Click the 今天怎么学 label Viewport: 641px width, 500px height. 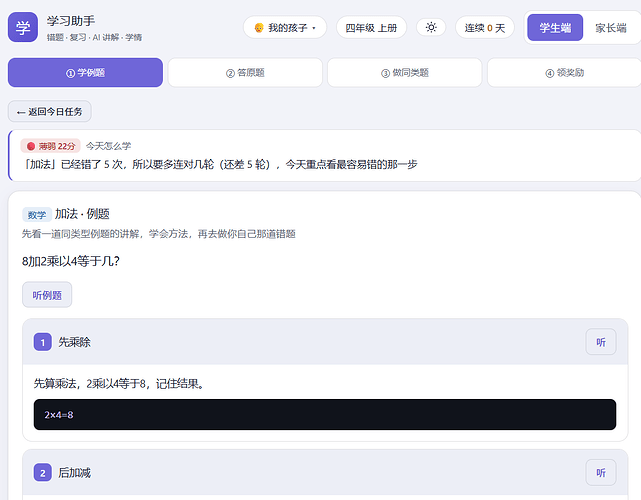tap(108, 146)
